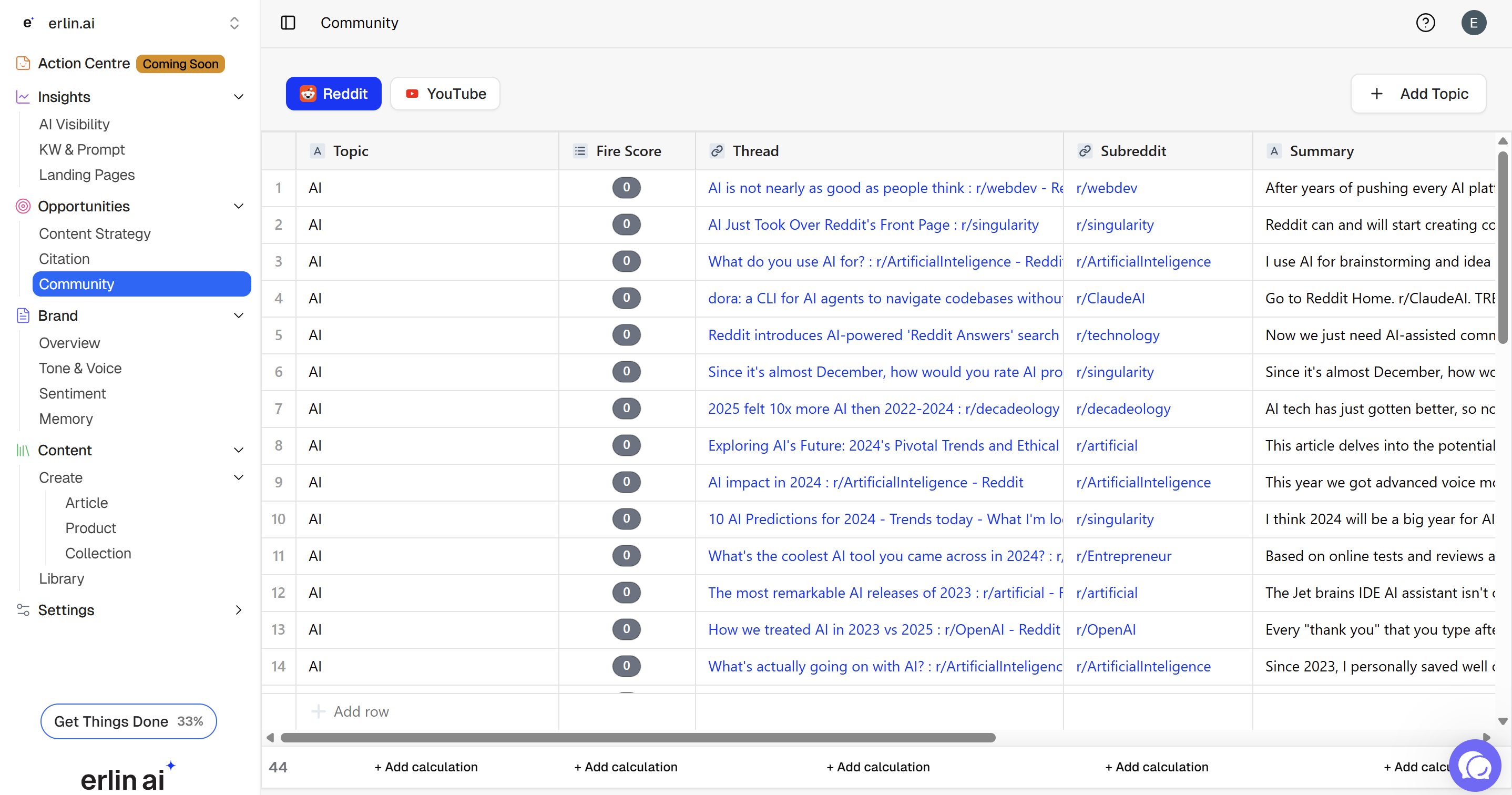Click the Insights chart icon

23,97
